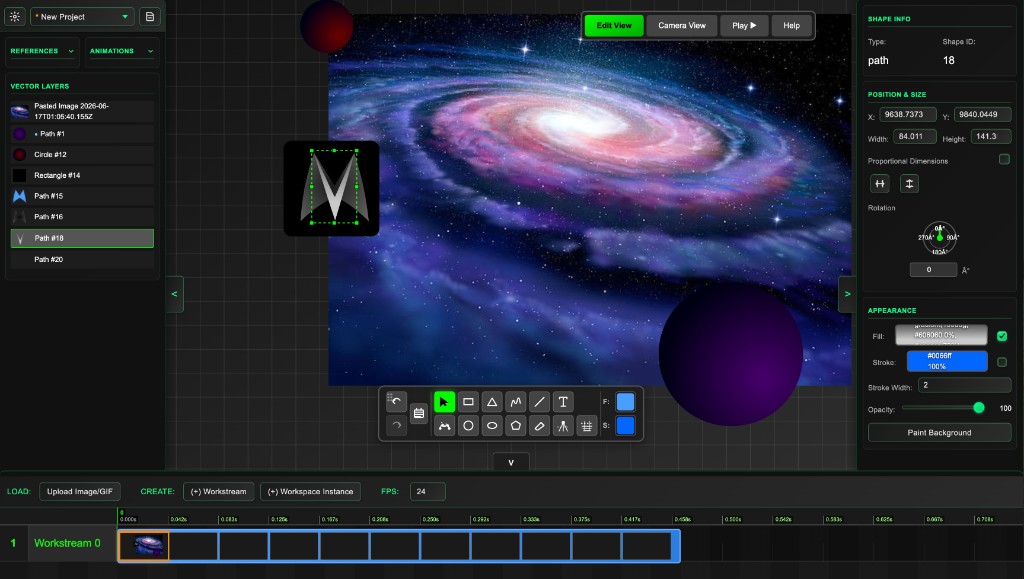The width and height of the screenshot is (1024, 579).
Task: Select the Eraser tool
Action: pos(539,426)
